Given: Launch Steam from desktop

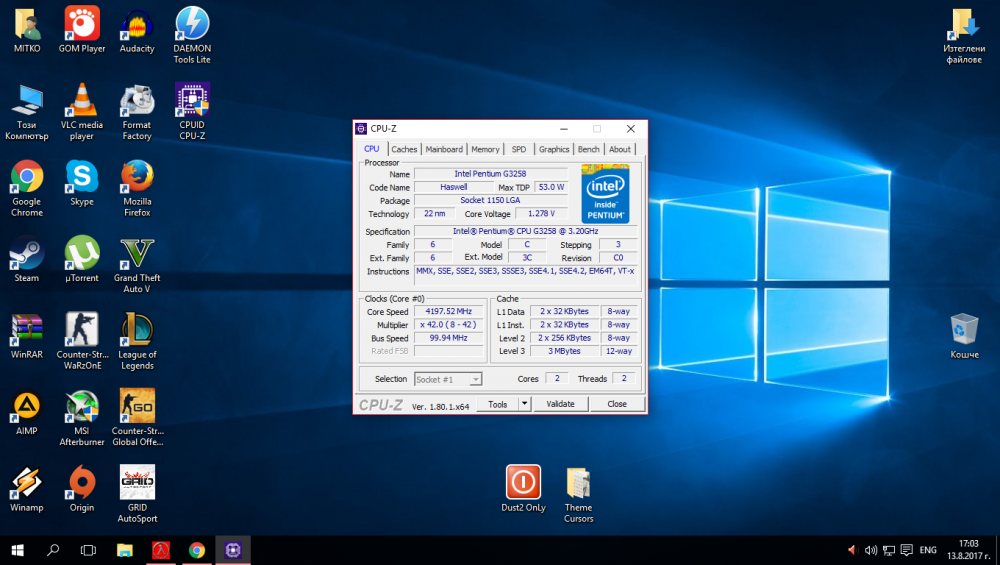Looking at the screenshot, I should coord(27,260).
